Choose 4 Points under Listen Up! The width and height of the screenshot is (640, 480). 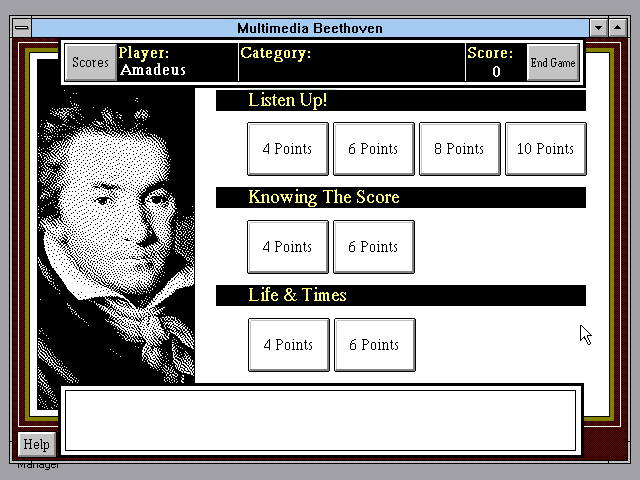pyautogui.click(x=288, y=149)
